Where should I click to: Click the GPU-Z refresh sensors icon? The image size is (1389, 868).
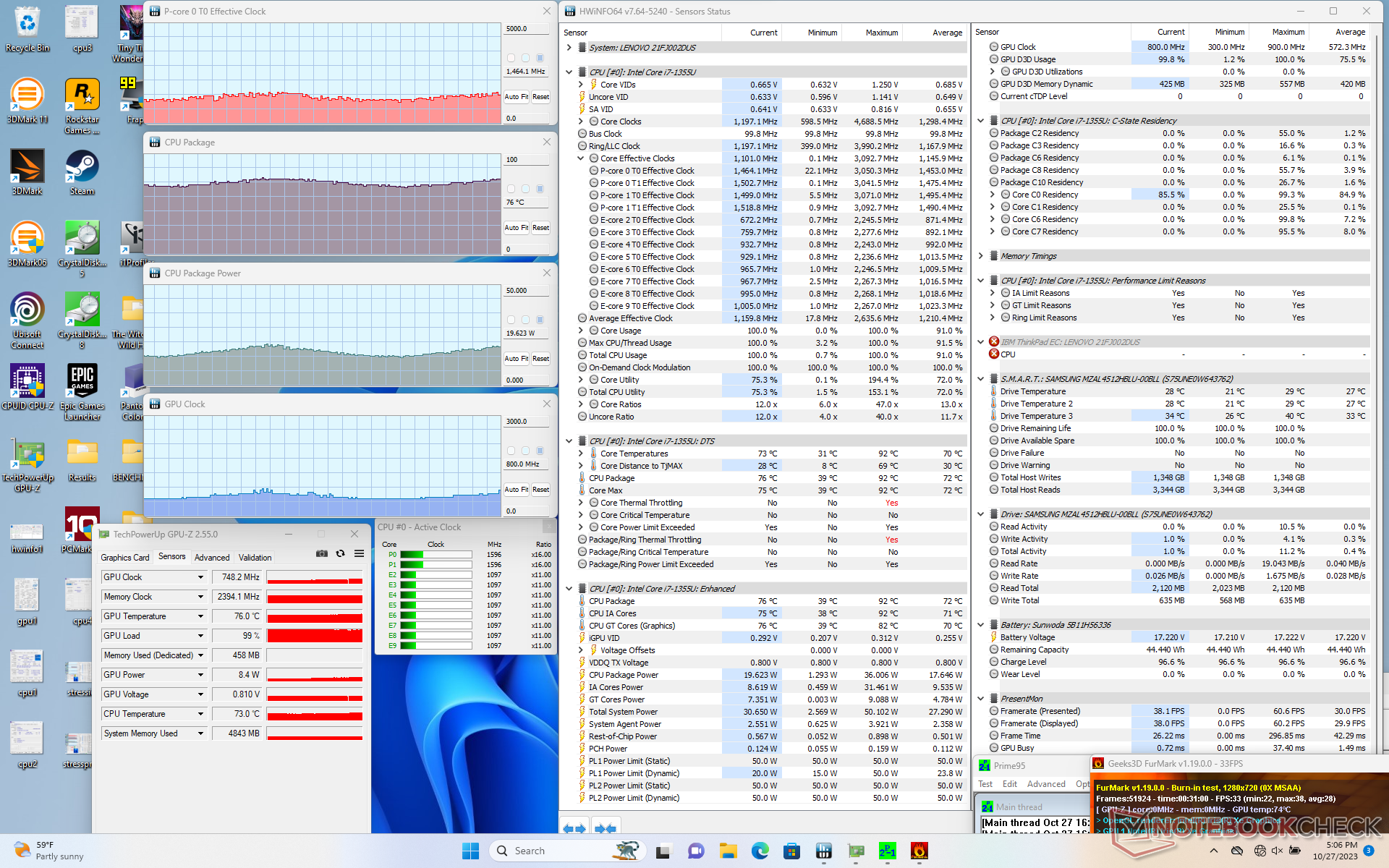point(341,553)
